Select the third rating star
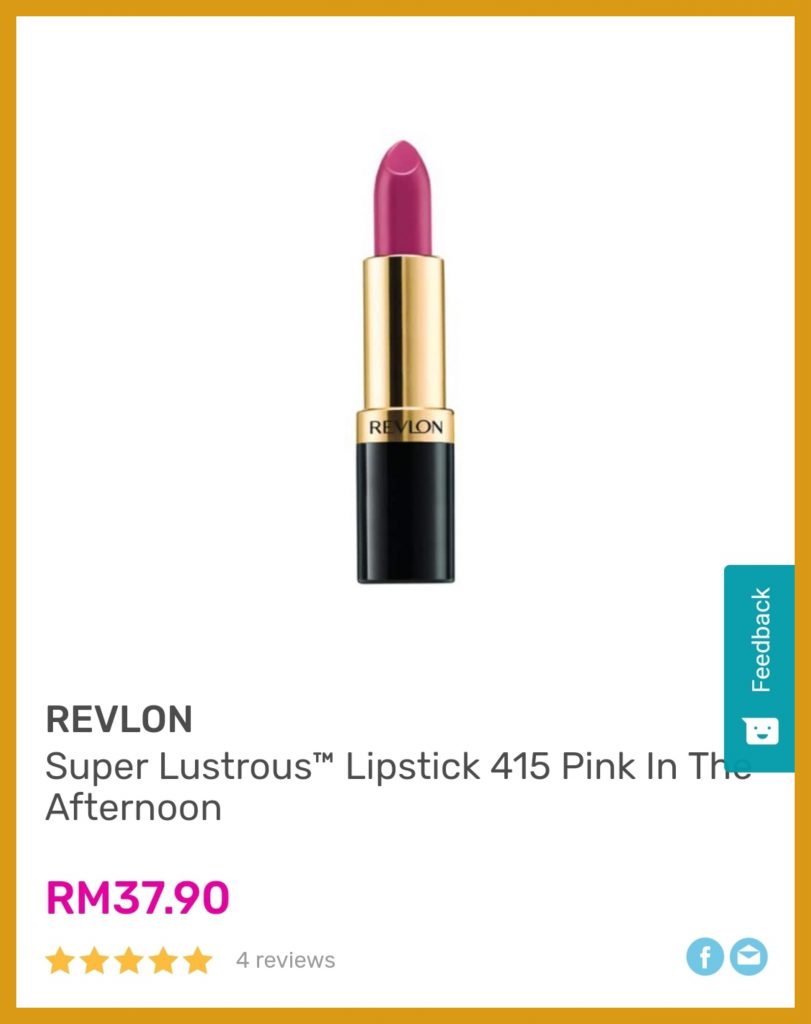The image size is (811, 1024). [x=129, y=961]
